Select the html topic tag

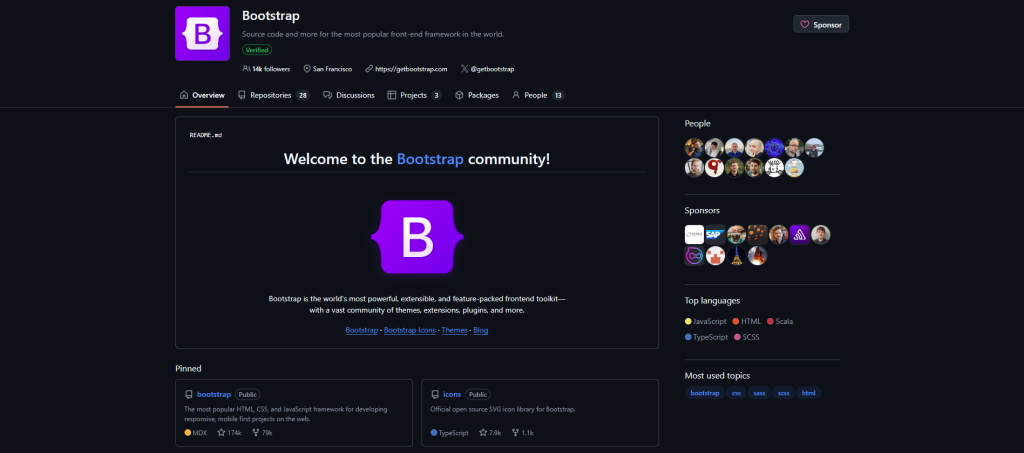click(808, 393)
